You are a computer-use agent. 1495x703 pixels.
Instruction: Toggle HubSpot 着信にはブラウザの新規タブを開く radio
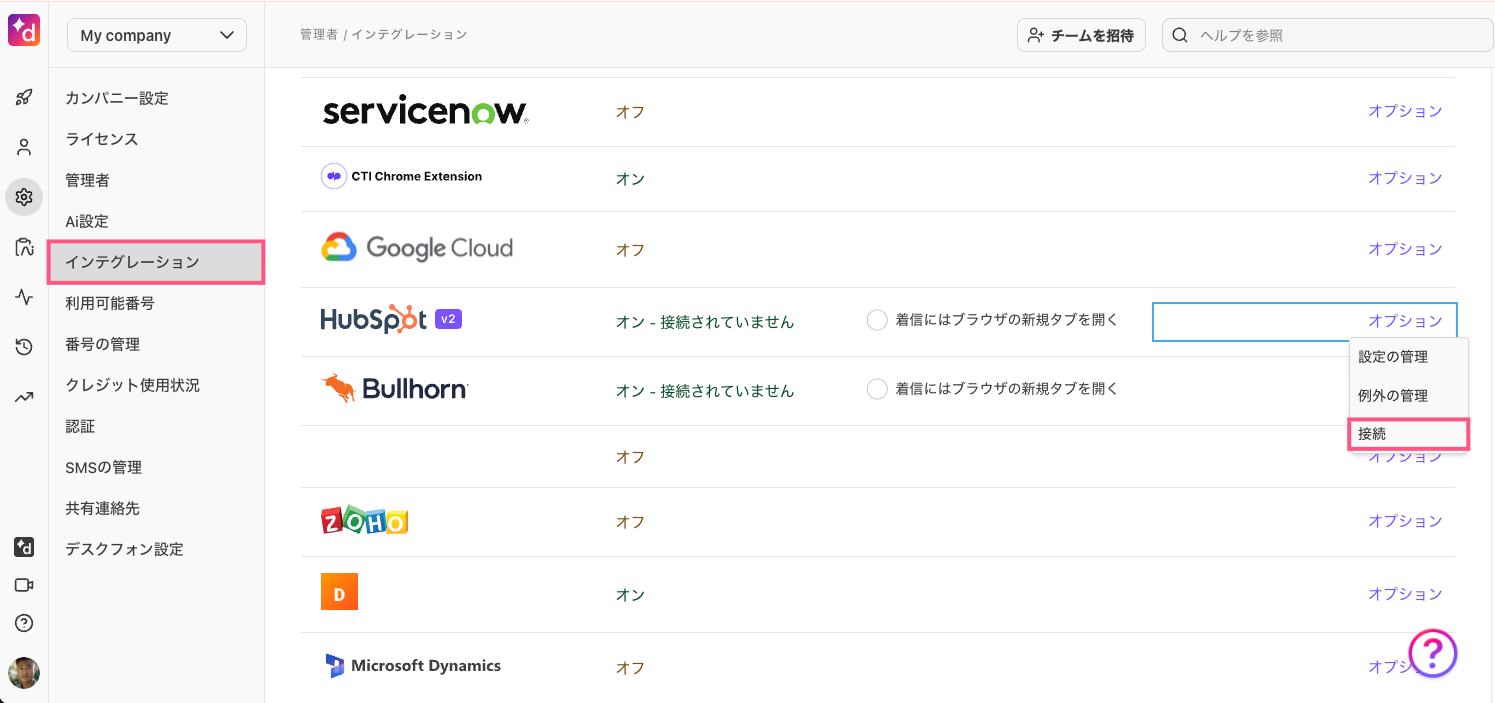point(877,320)
